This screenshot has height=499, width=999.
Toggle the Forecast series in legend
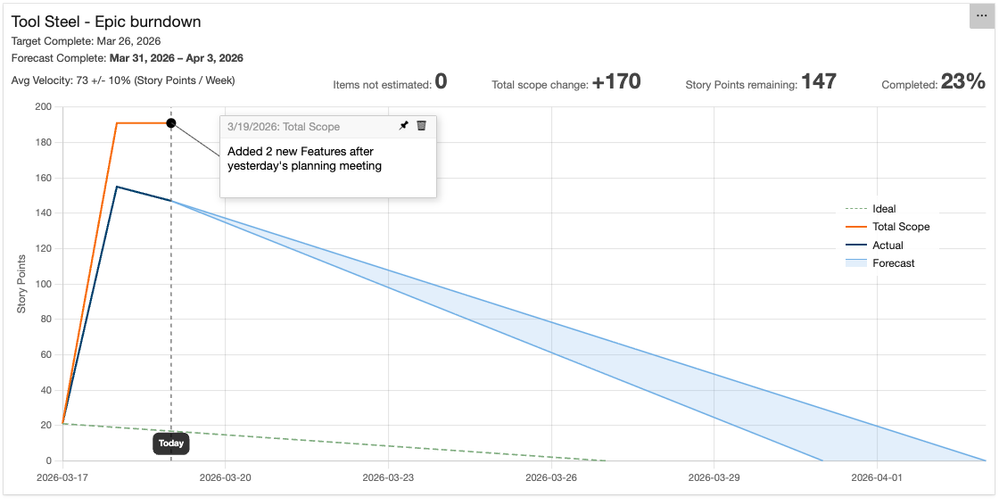click(x=893, y=263)
